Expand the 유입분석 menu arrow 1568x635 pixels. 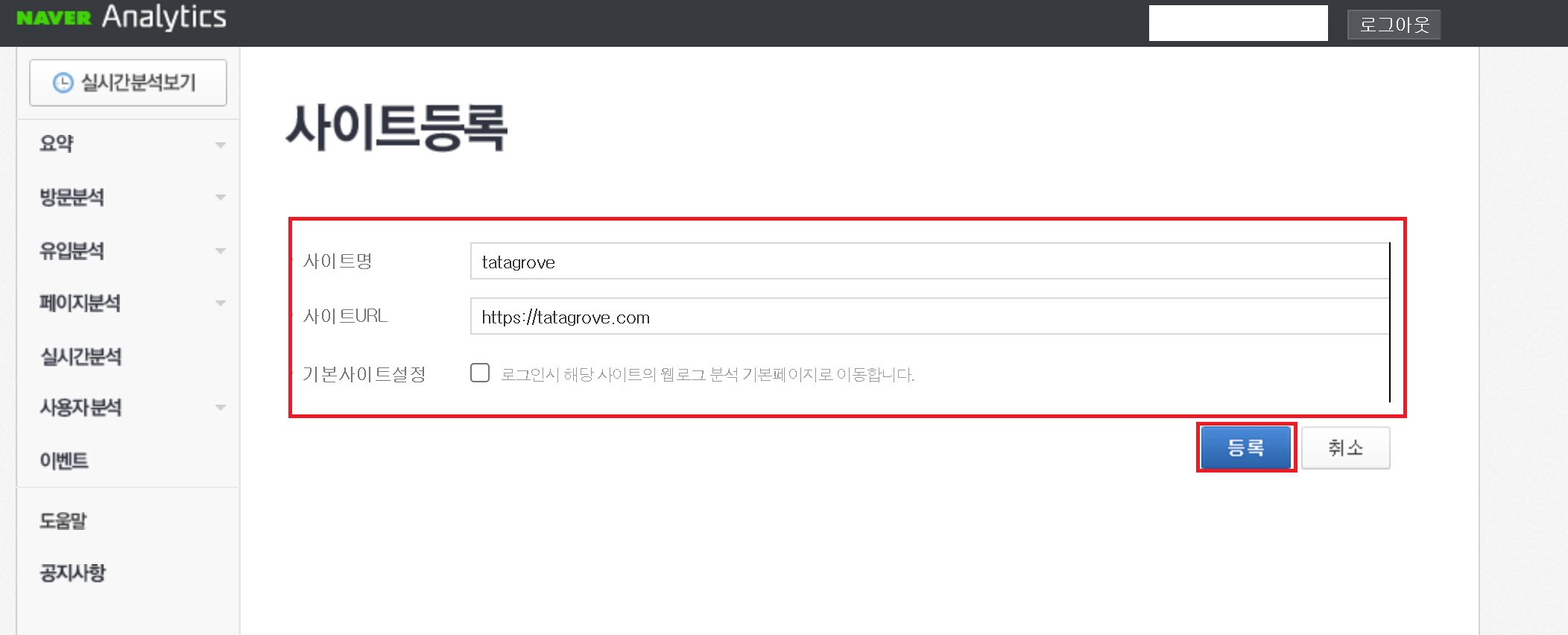pos(220,251)
